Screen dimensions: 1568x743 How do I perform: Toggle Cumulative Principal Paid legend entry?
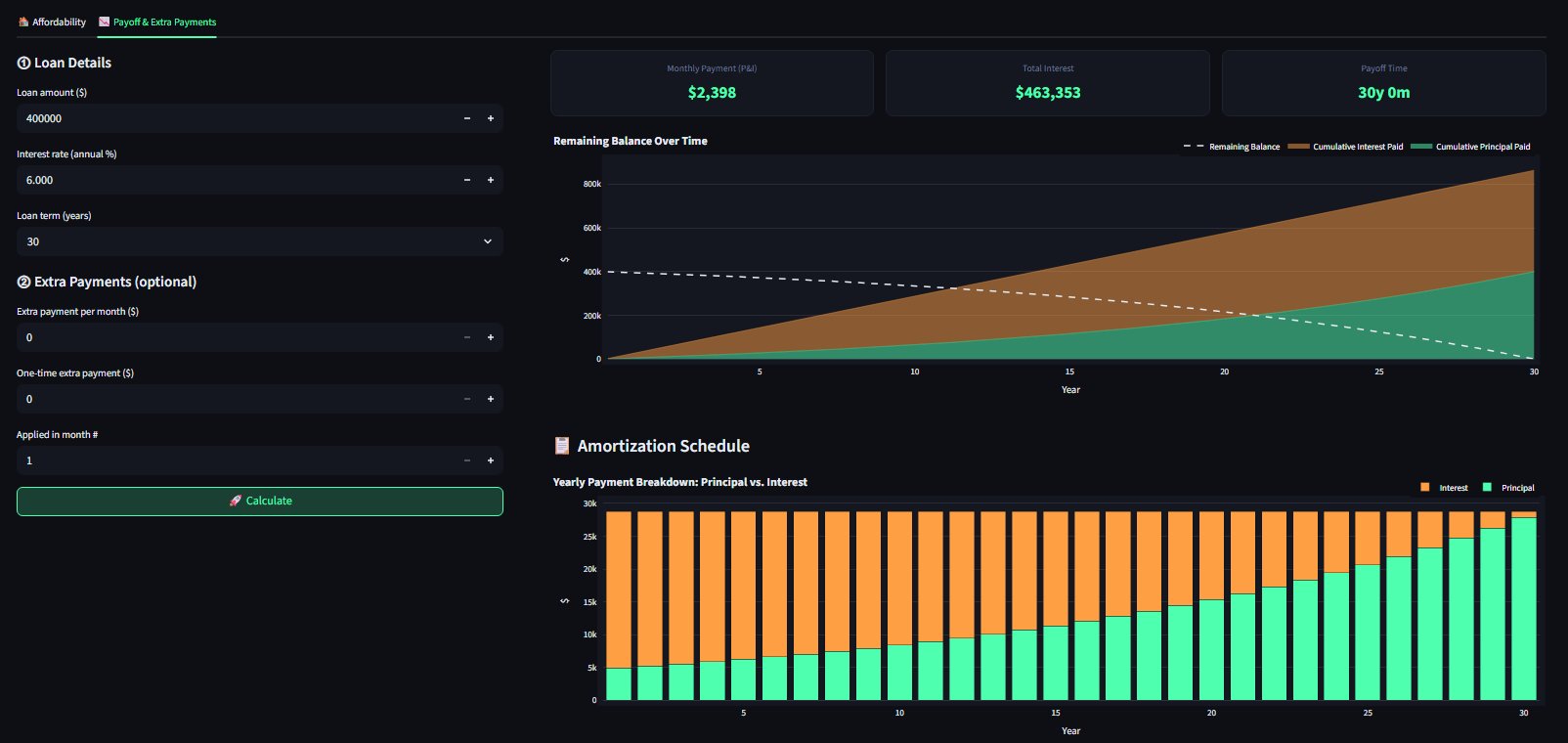coord(1471,147)
